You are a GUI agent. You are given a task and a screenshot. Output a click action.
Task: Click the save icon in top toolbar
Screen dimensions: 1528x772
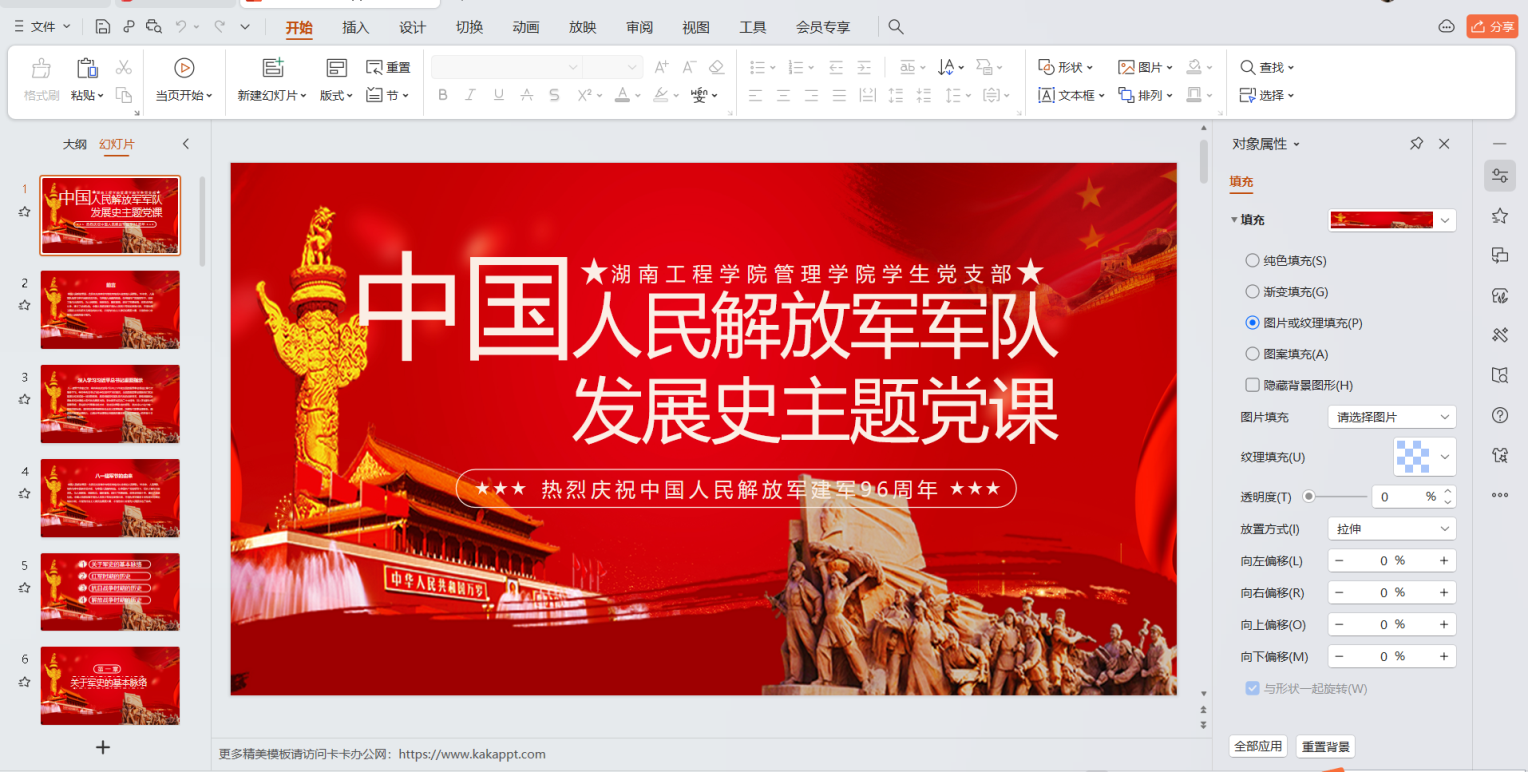pyautogui.click(x=103, y=27)
